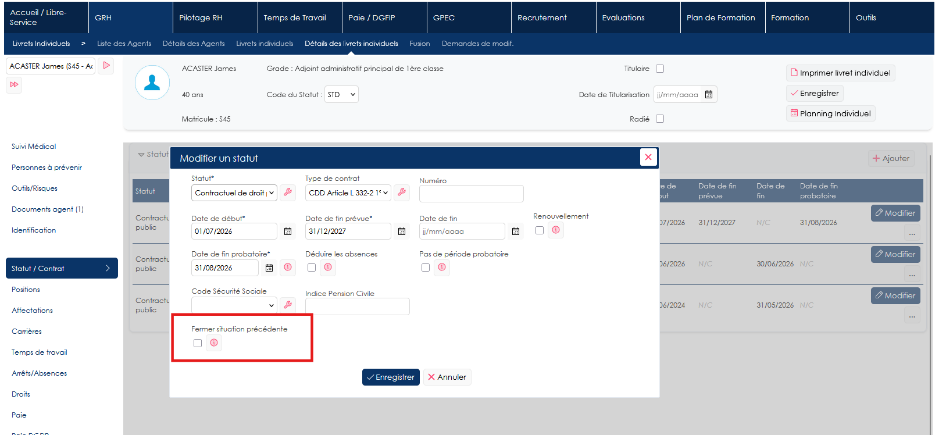Viewport: 946px width, 435px height.
Task: Click the info icon next to Renouvellement checkbox
Action: pyautogui.click(x=556, y=230)
